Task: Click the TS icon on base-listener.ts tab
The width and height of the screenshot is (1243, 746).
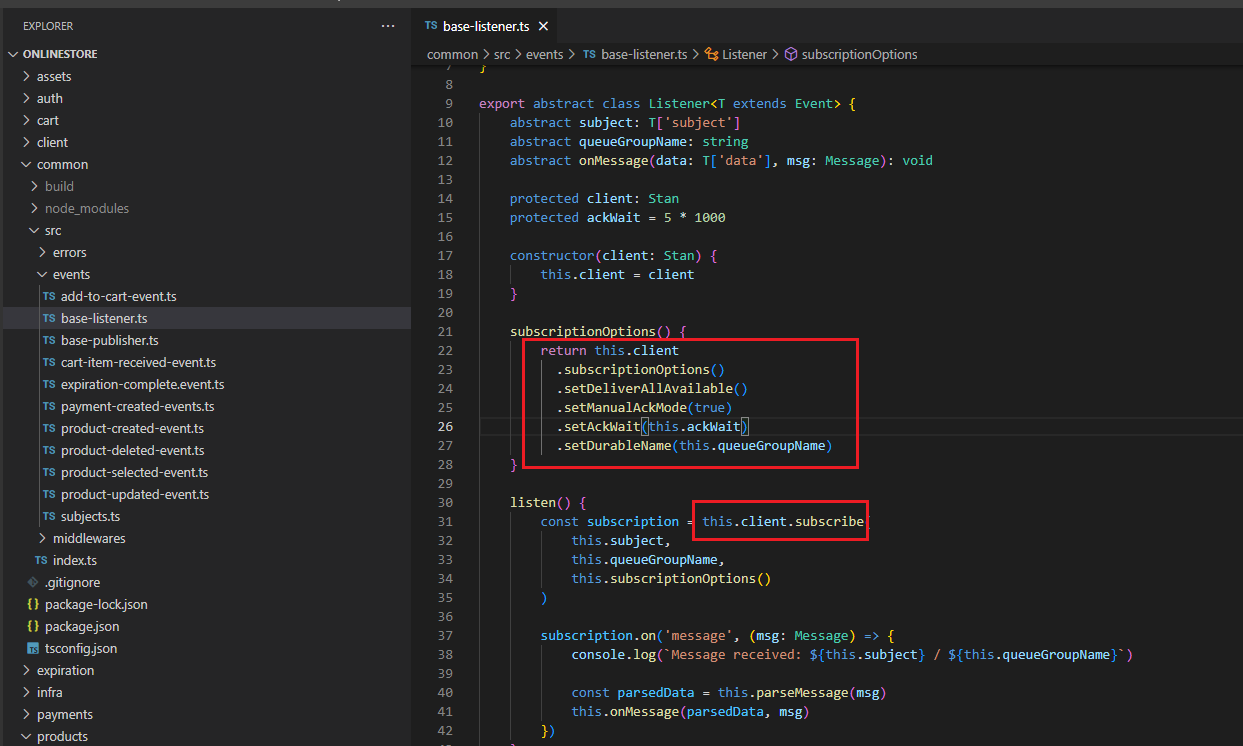Action: click(431, 26)
